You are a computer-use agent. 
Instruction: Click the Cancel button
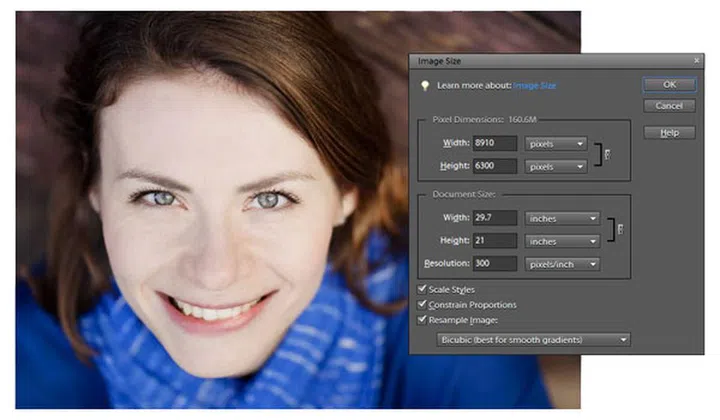[669, 106]
